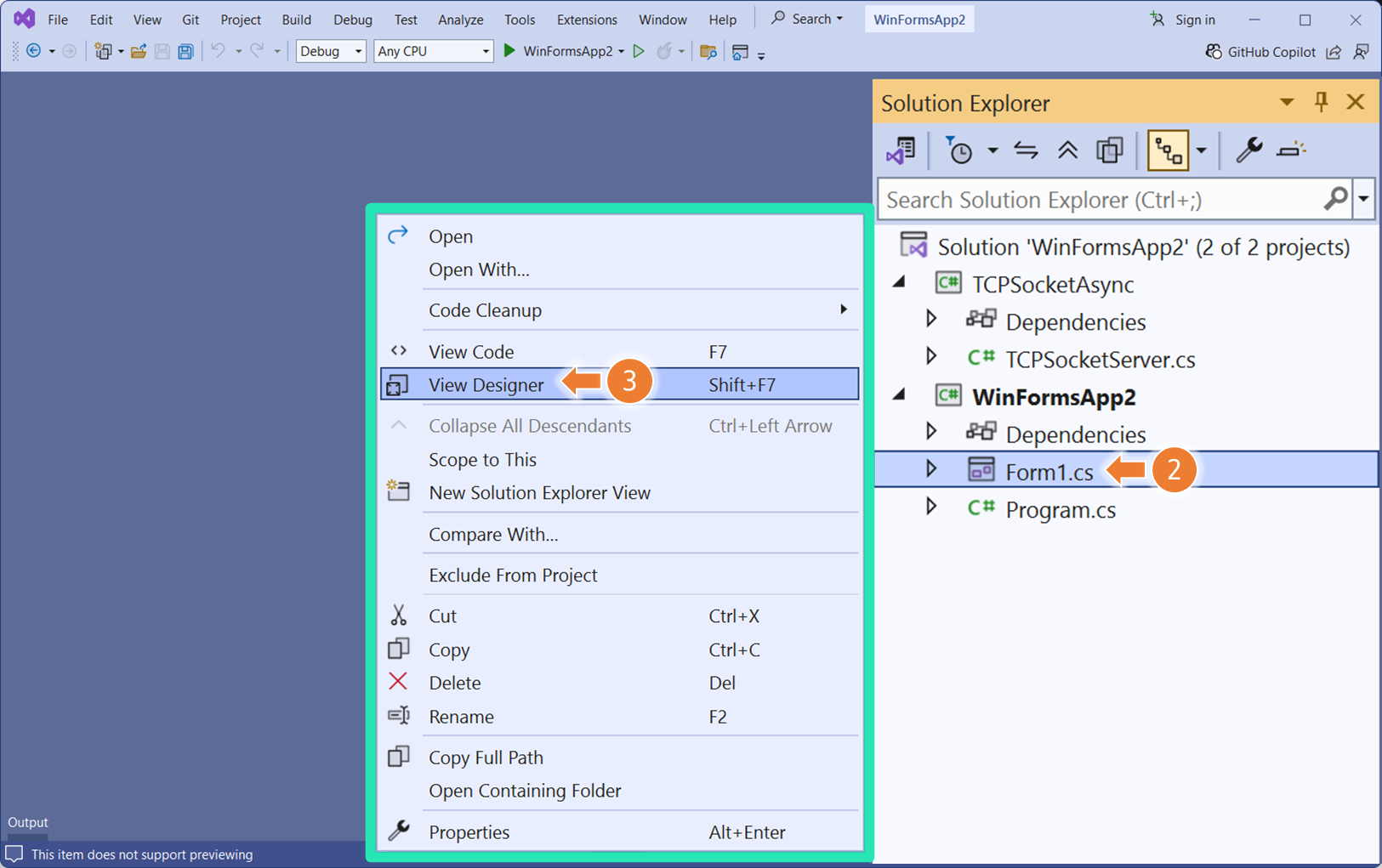Open the Properties wrench icon in Solution Explorer
Viewport: 1382px width, 868px height.
pyautogui.click(x=1248, y=150)
